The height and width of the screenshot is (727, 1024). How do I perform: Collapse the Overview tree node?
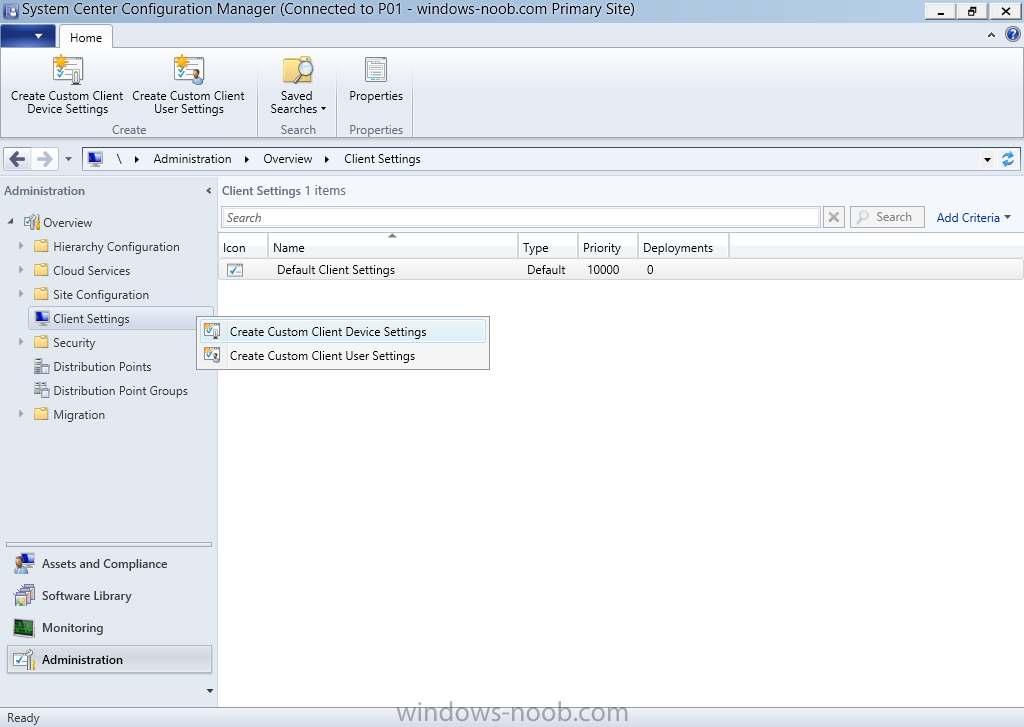pyautogui.click(x=10, y=221)
